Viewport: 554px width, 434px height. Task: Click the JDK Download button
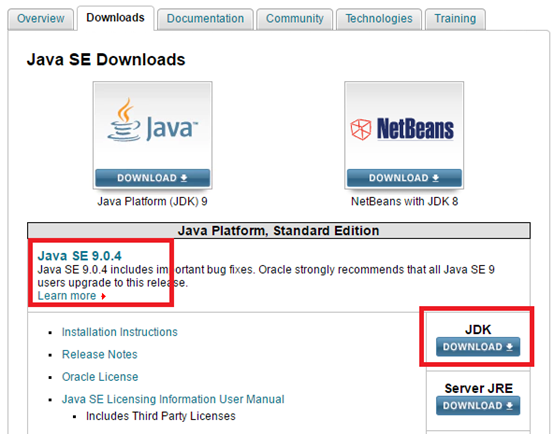pyautogui.click(x=478, y=347)
